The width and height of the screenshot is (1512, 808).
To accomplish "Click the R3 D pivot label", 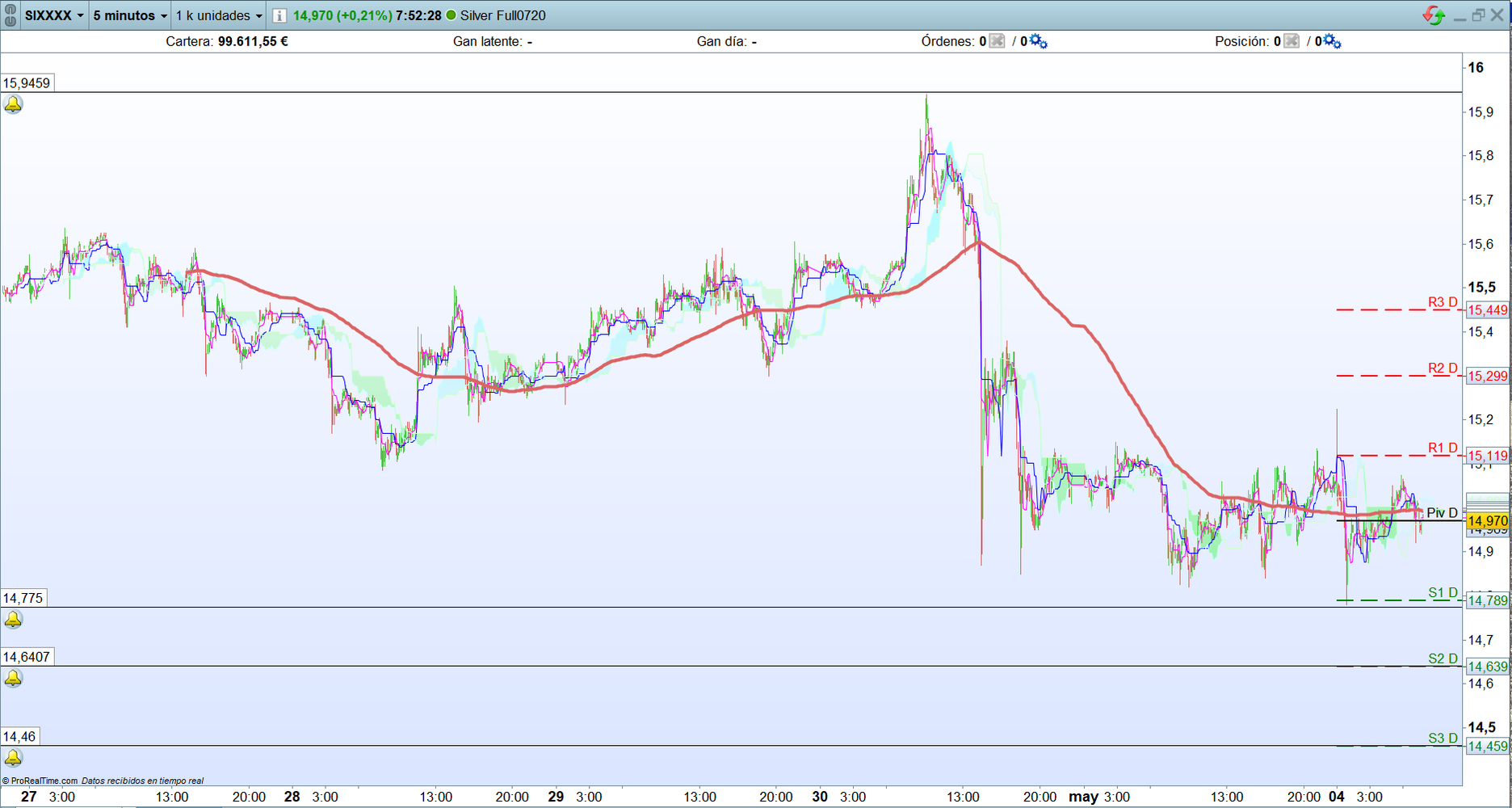I will tap(1443, 302).
